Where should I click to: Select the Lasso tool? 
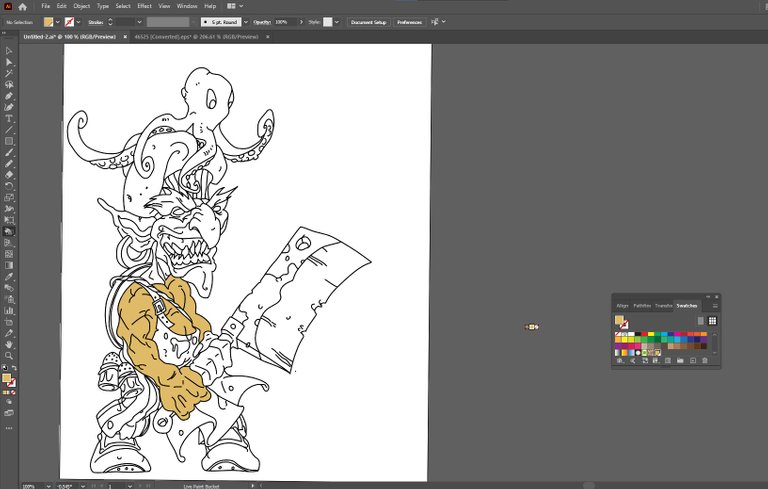click(9, 85)
